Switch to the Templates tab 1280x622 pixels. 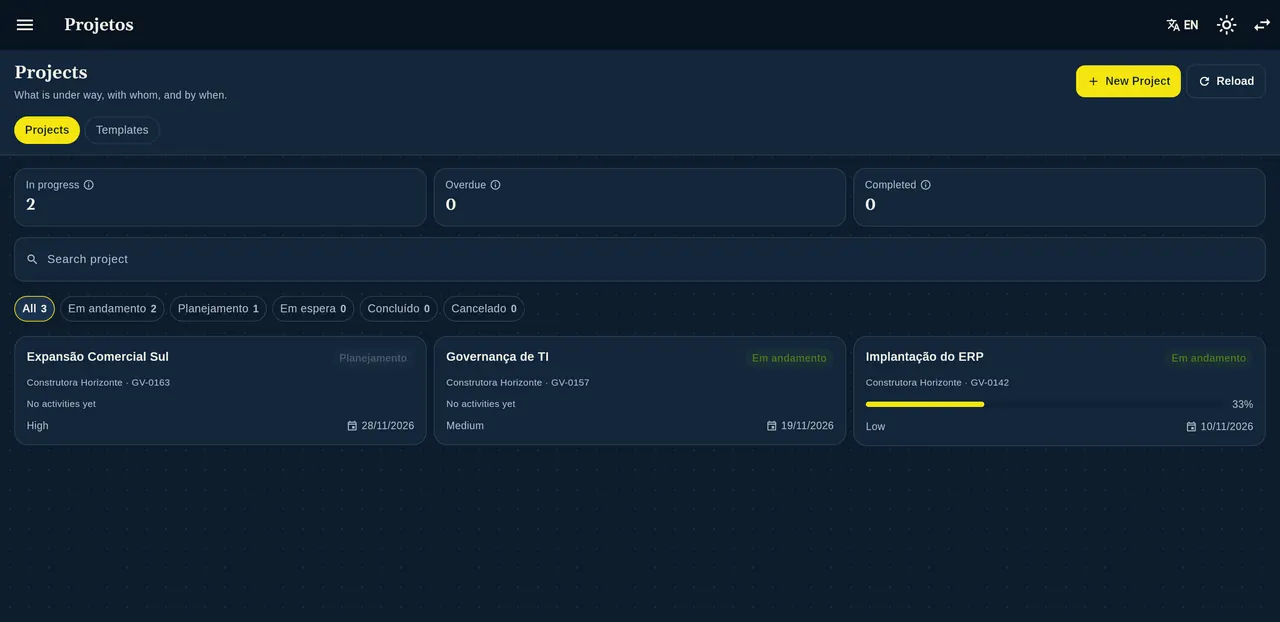122,130
